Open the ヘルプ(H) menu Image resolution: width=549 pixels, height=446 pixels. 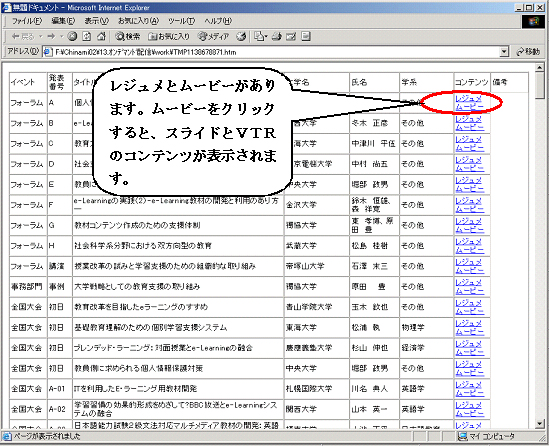(x=218, y=21)
